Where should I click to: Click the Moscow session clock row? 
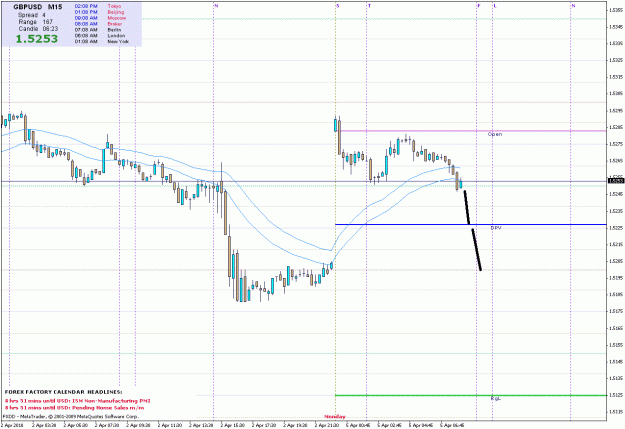(x=100, y=18)
